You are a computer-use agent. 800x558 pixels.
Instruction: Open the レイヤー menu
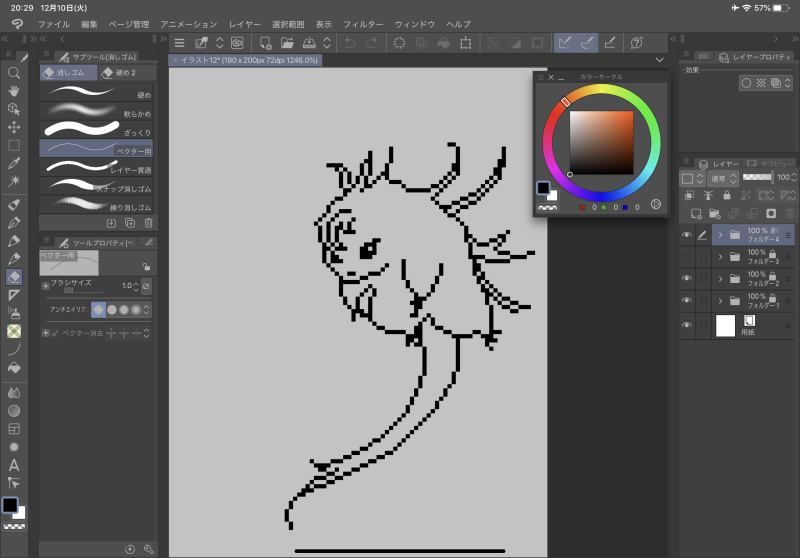[244, 24]
